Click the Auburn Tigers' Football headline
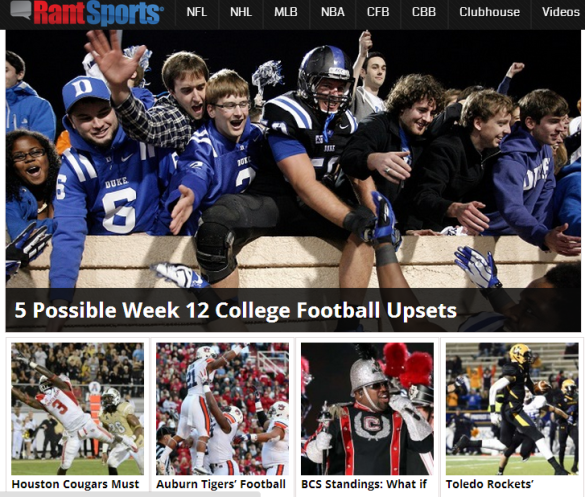 tap(221, 484)
